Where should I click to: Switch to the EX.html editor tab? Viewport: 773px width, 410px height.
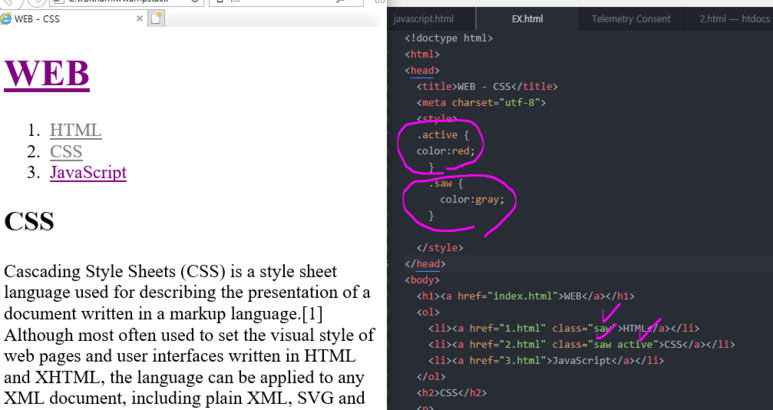pyautogui.click(x=527, y=19)
